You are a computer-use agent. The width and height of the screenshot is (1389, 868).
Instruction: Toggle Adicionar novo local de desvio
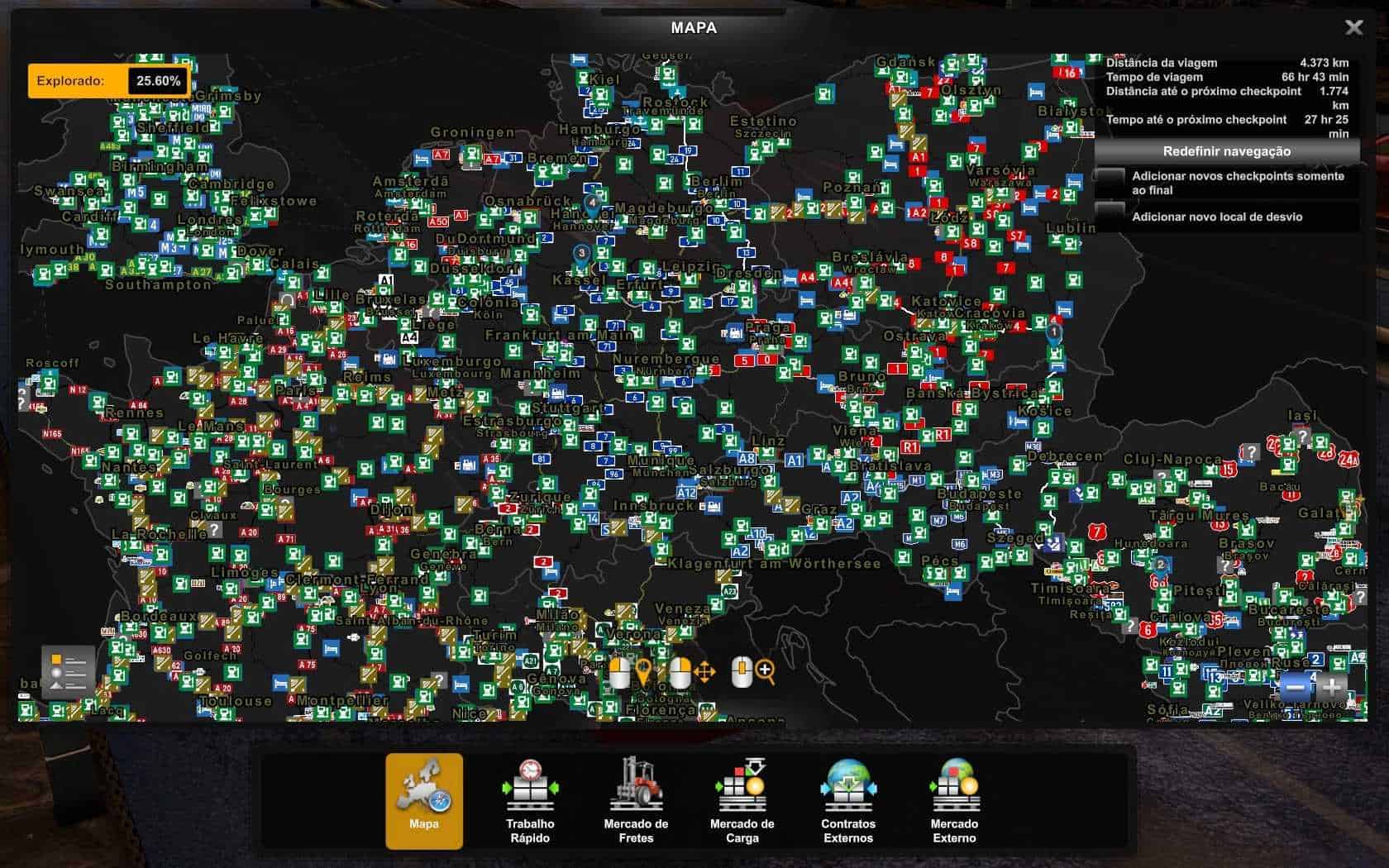pos(1110,217)
